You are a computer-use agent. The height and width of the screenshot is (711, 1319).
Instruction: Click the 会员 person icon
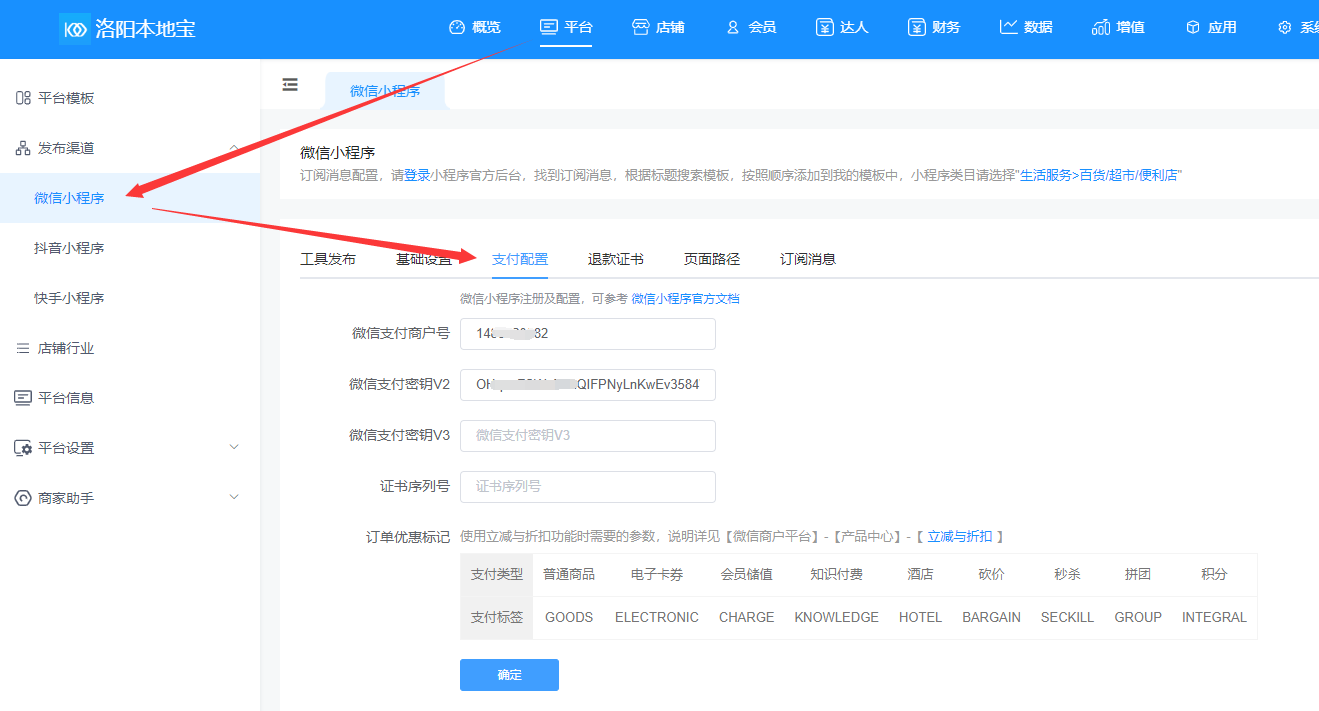click(x=733, y=27)
